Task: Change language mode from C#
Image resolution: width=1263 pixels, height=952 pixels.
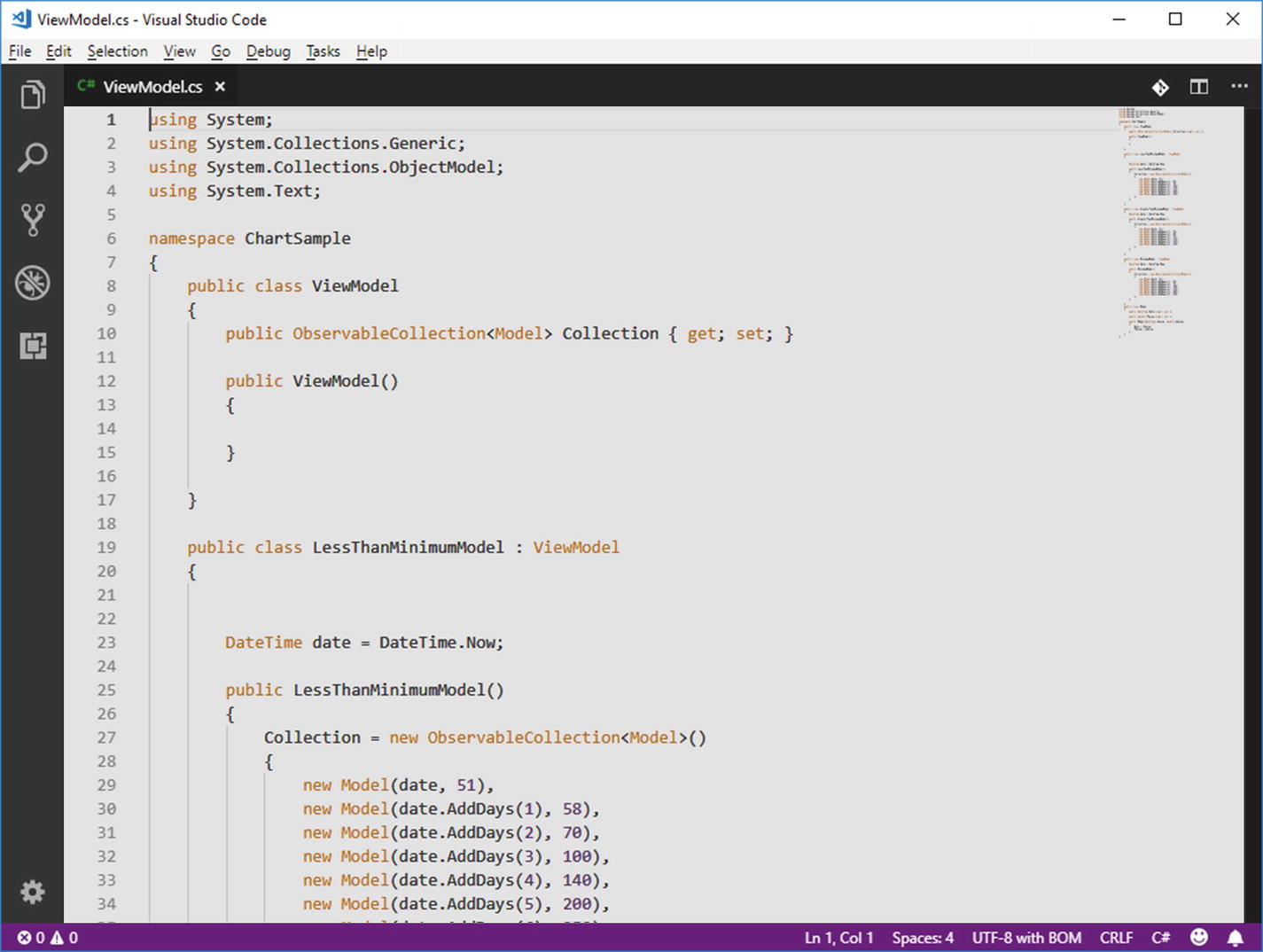Action: (1160, 937)
